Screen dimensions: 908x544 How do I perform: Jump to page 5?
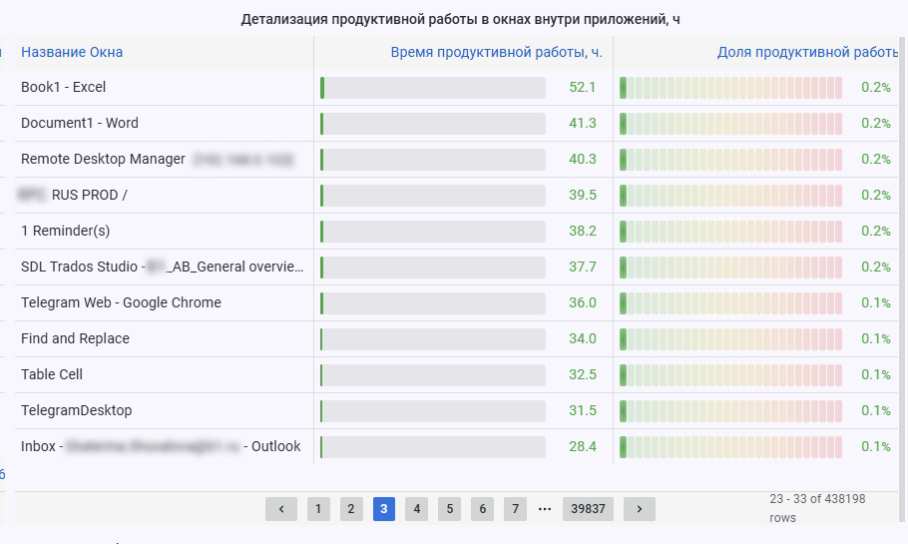pyautogui.click(x=449, y=509)
